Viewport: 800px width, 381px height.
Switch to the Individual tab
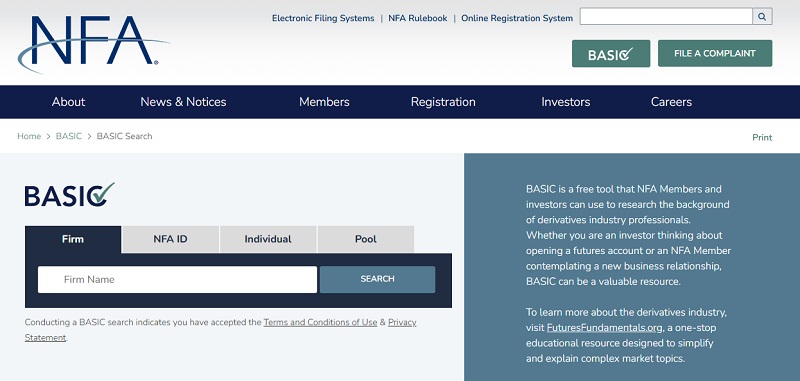tap(268, 239)
